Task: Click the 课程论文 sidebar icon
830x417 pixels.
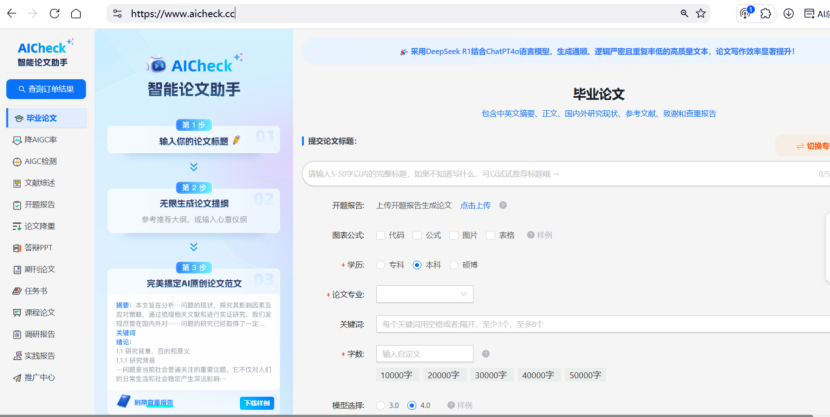Action: (16, 313)
